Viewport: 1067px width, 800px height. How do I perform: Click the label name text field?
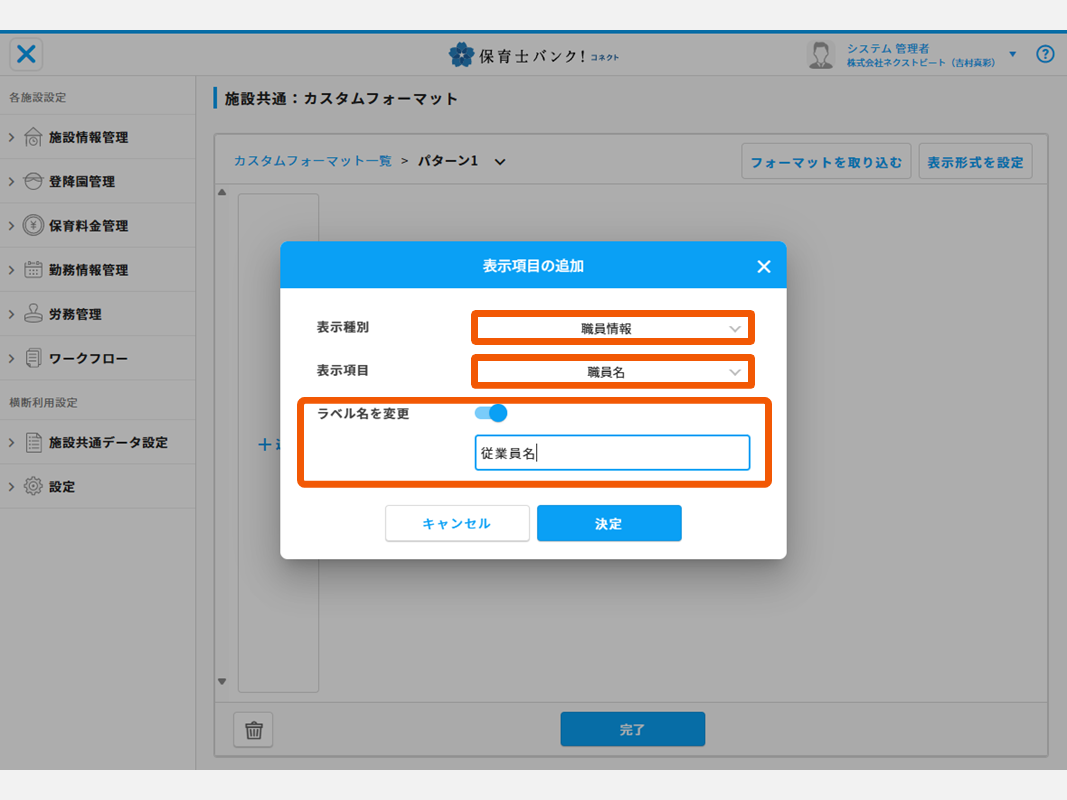click(x=612, y=453)
